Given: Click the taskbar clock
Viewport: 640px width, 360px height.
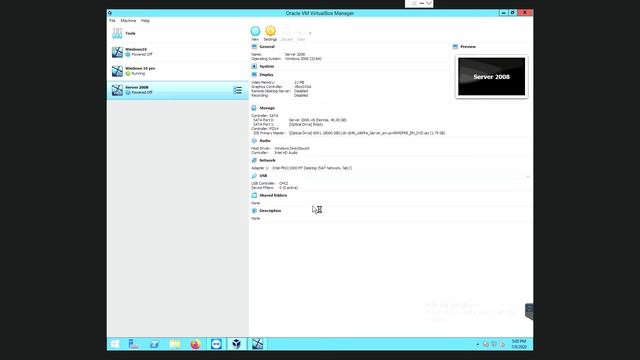Looking at the screenshot, I should pos(519,344).
